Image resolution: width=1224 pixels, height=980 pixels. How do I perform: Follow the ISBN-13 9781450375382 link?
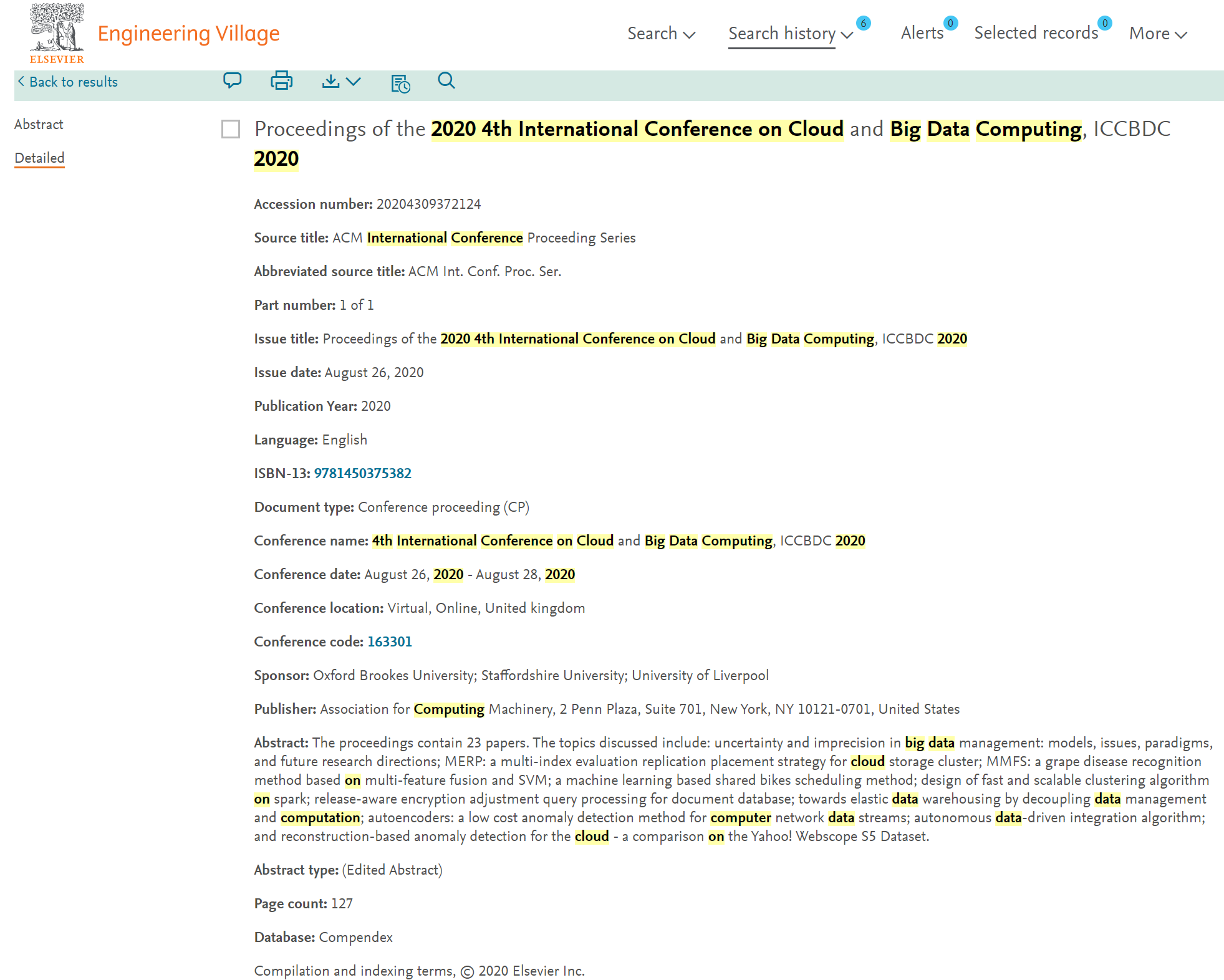pyautogui.click(x=362, y=473)
